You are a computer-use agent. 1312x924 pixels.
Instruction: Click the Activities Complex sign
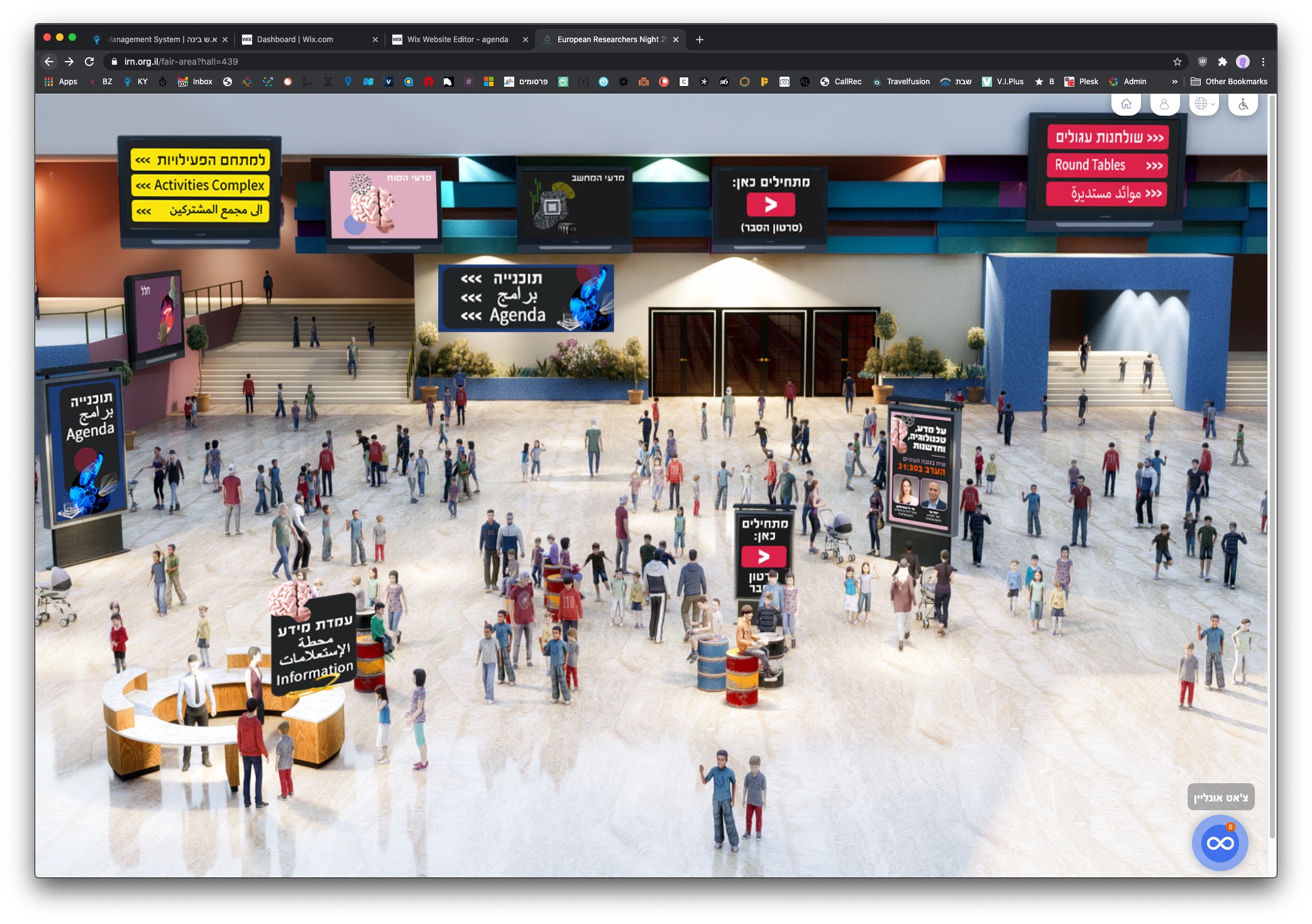tap(200, 185)
